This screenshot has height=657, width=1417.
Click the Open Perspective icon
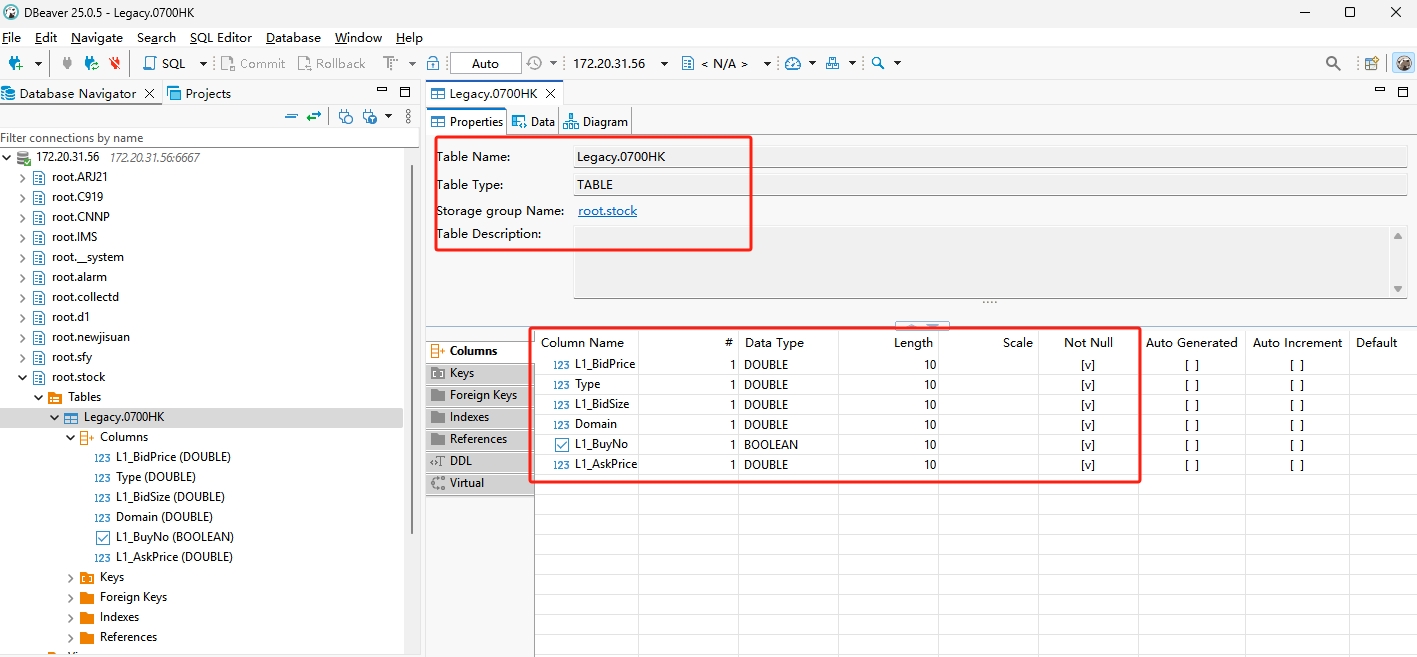[x=1372, y=63]
